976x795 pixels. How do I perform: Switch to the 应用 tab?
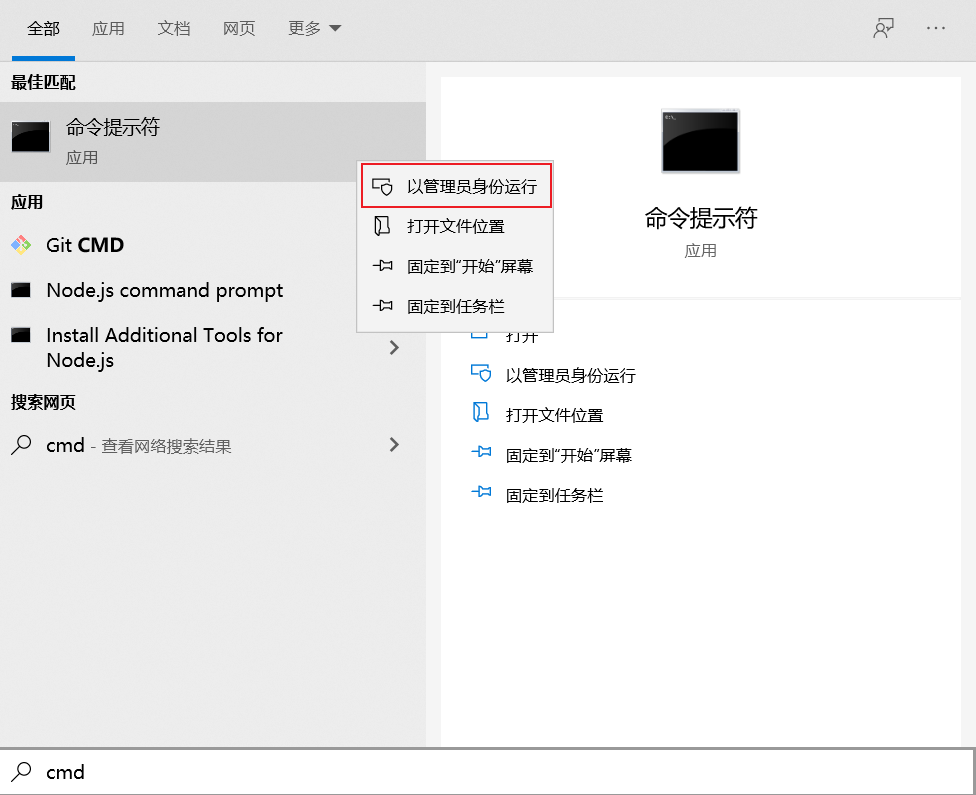(108, 29)
